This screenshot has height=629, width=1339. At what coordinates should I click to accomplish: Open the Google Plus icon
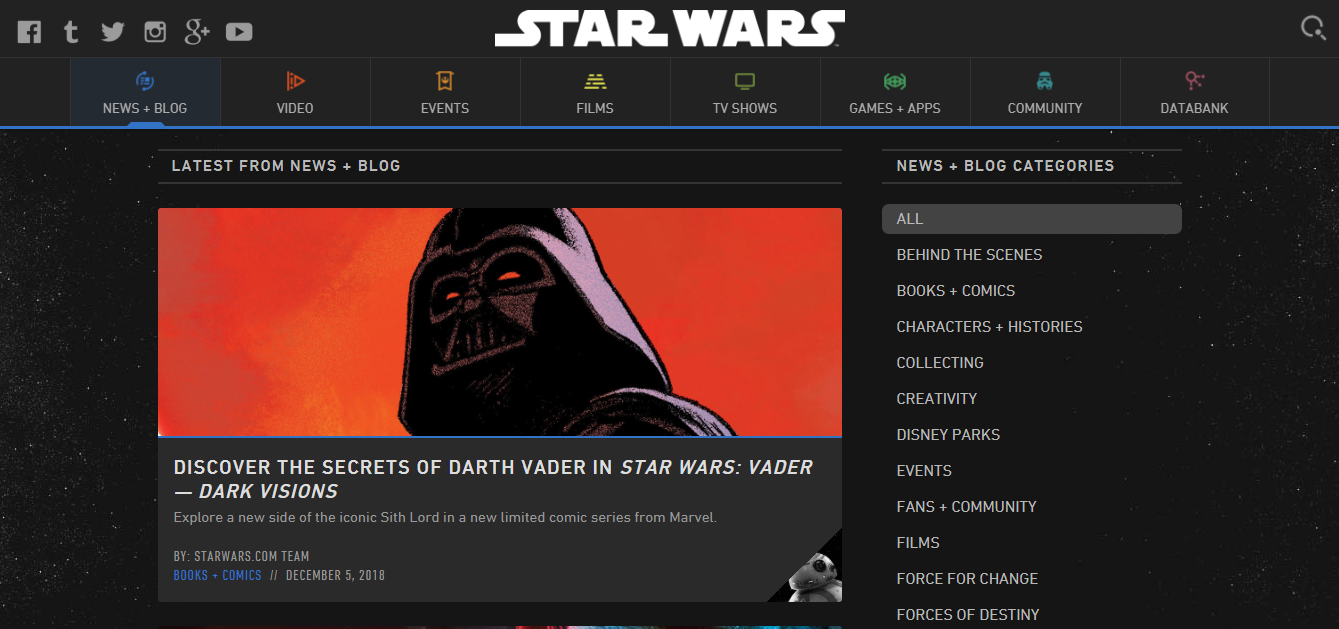tap(197, 31)
